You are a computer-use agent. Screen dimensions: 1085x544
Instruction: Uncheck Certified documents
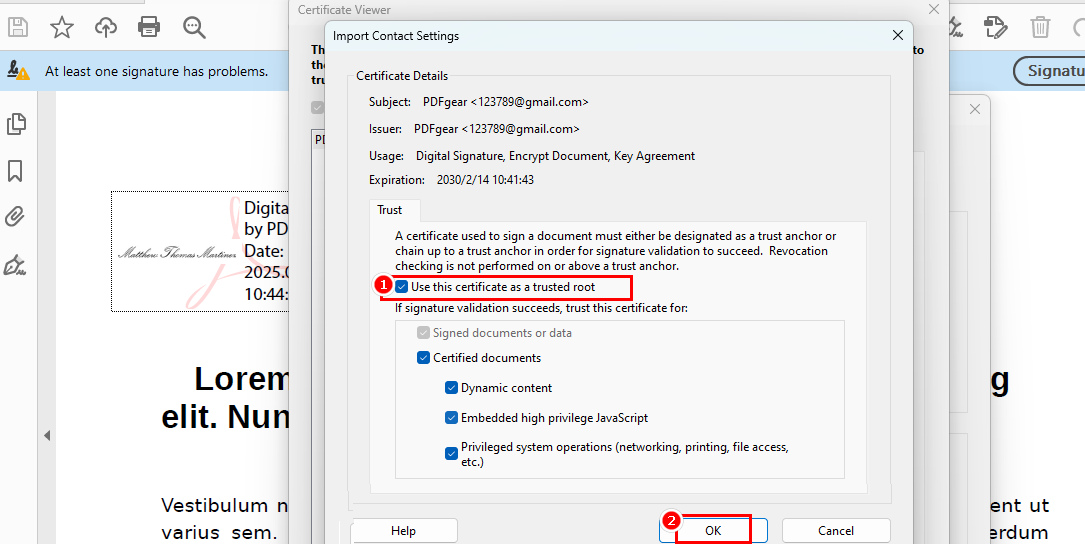423,358
